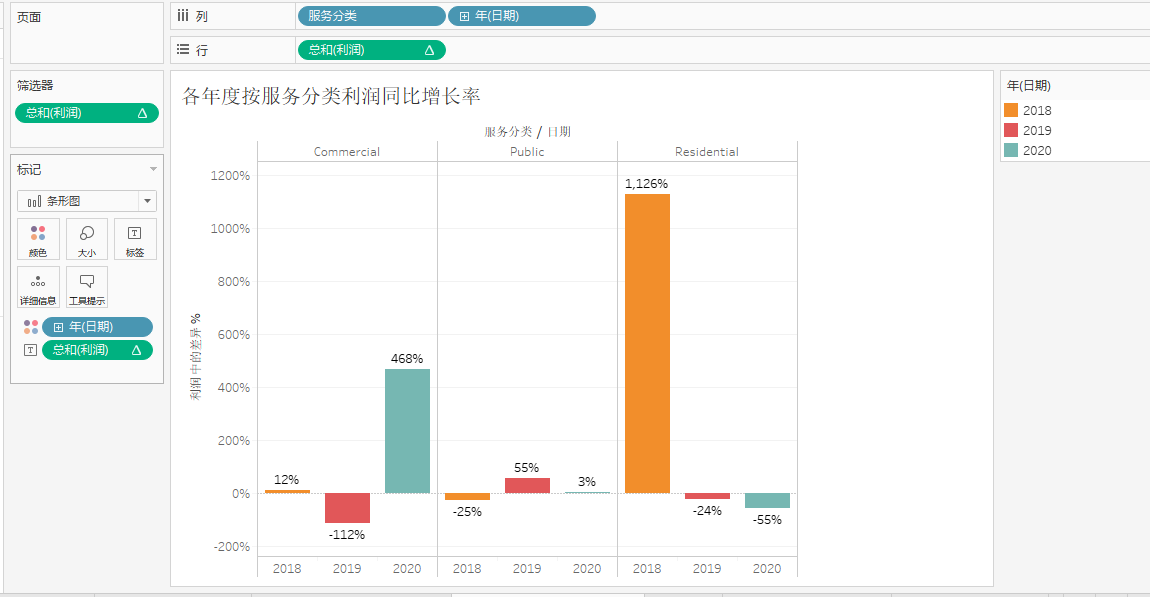Click the Detail (详细信息) marks button

[38, 287]
